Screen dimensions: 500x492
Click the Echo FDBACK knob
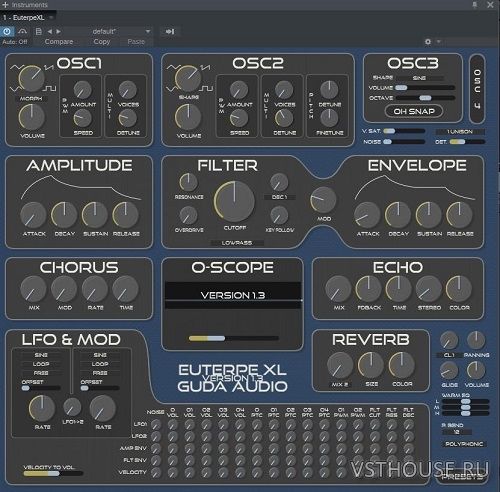[368, 289]
